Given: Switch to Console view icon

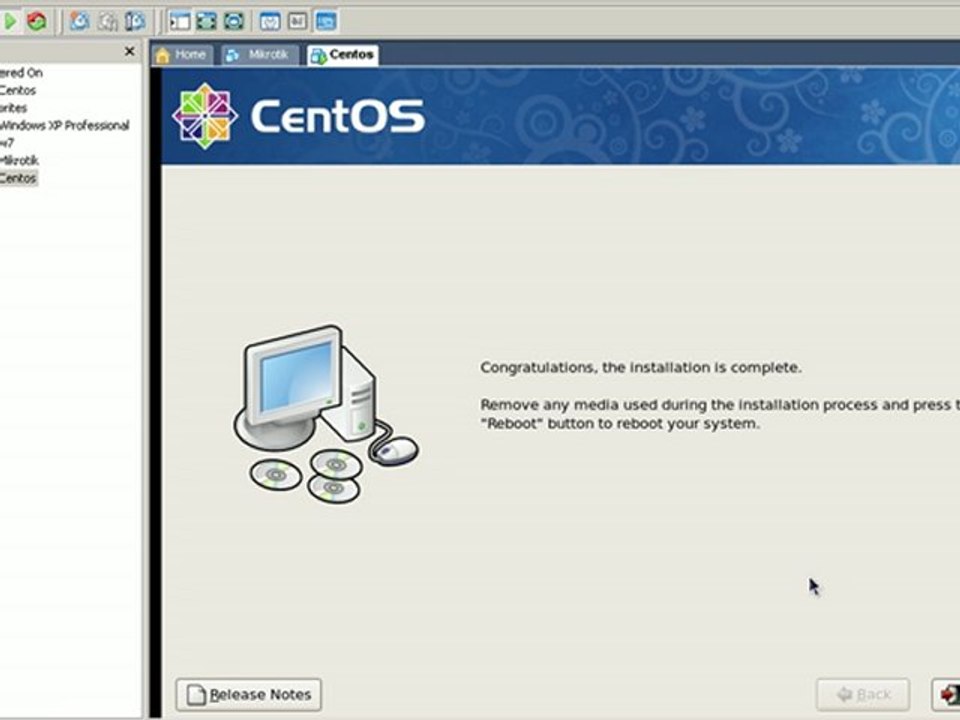Looking at the screenshot, I should [326, 21].
